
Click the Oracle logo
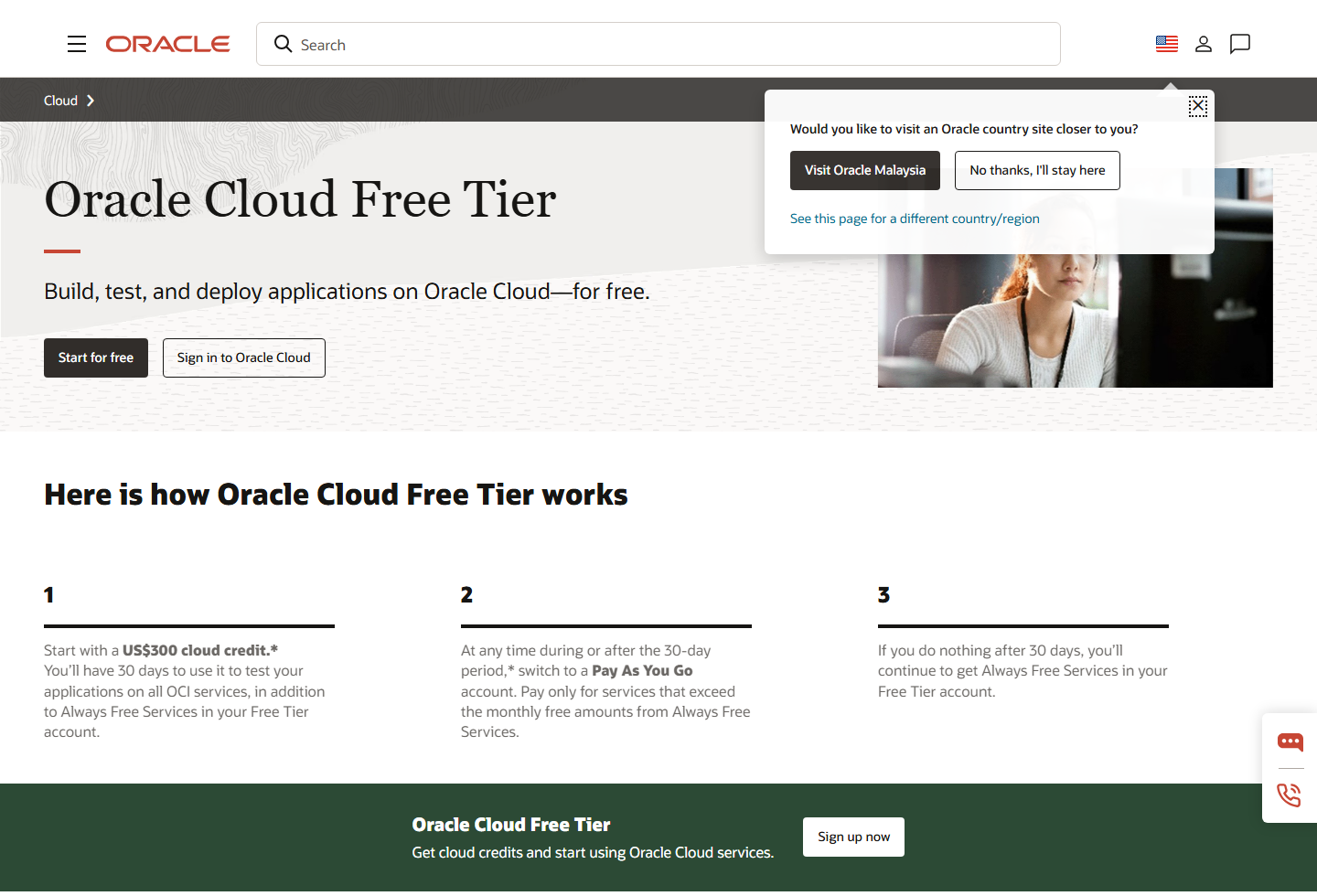pos(167,44)
